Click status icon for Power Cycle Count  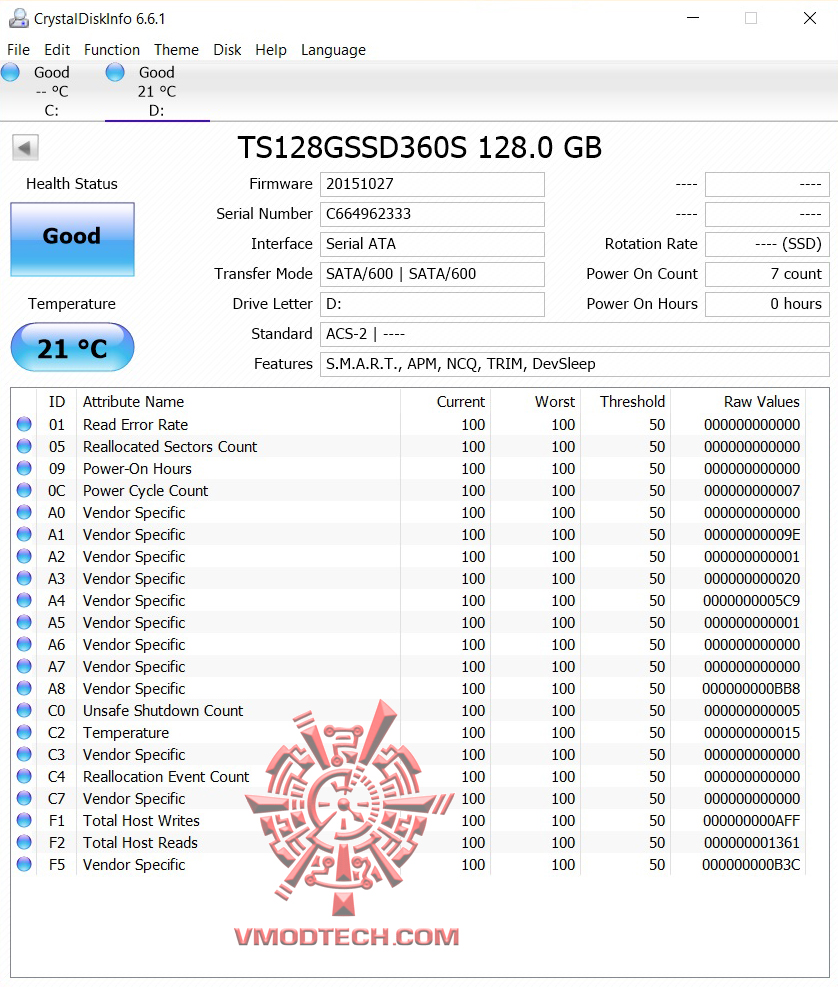coord(24,490)
